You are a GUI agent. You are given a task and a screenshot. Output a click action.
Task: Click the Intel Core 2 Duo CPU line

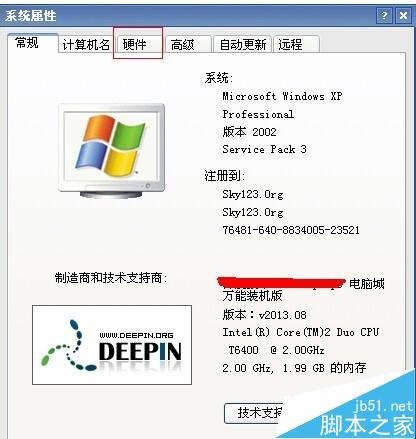pyautogui.click(x=301, y=332)
